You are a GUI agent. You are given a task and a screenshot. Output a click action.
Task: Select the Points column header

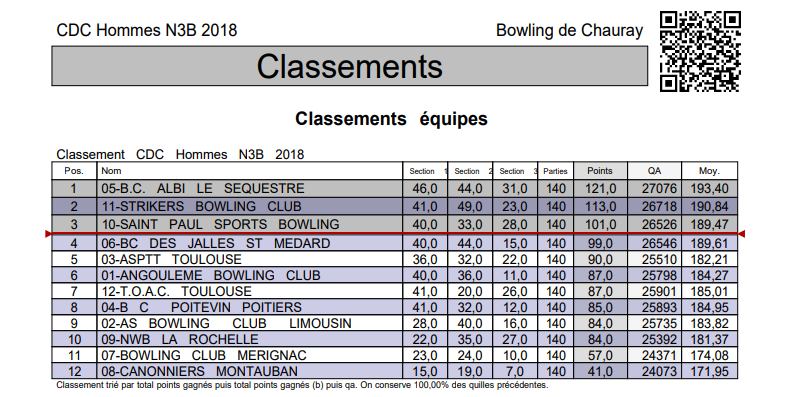[600, 171]
